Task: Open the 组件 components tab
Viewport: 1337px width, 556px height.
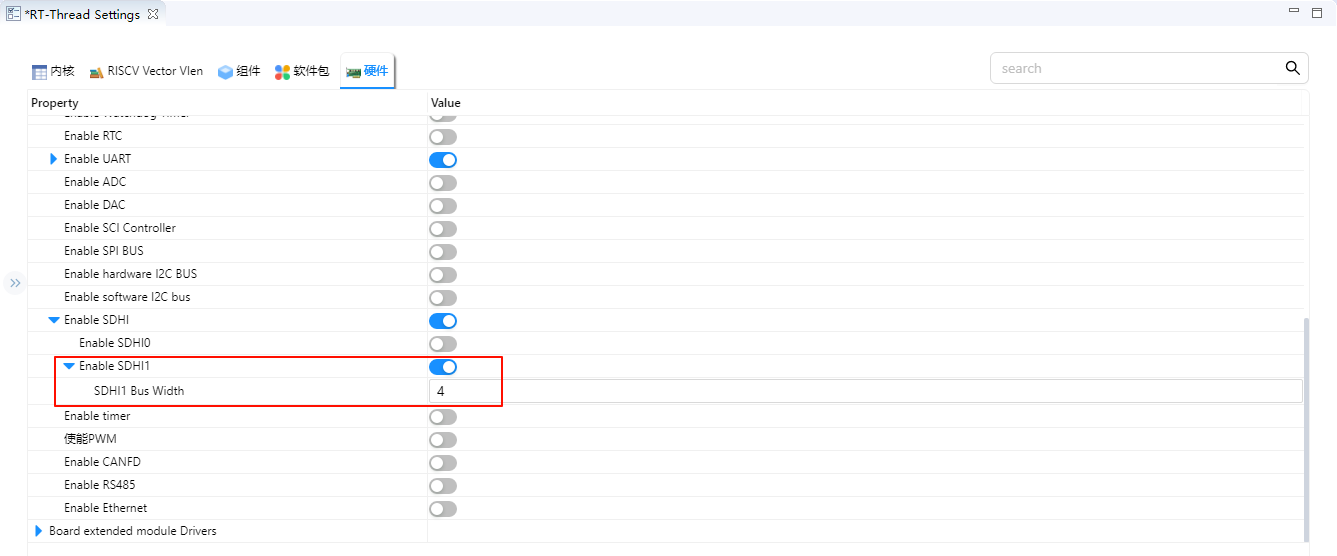Action: point(239,71)
